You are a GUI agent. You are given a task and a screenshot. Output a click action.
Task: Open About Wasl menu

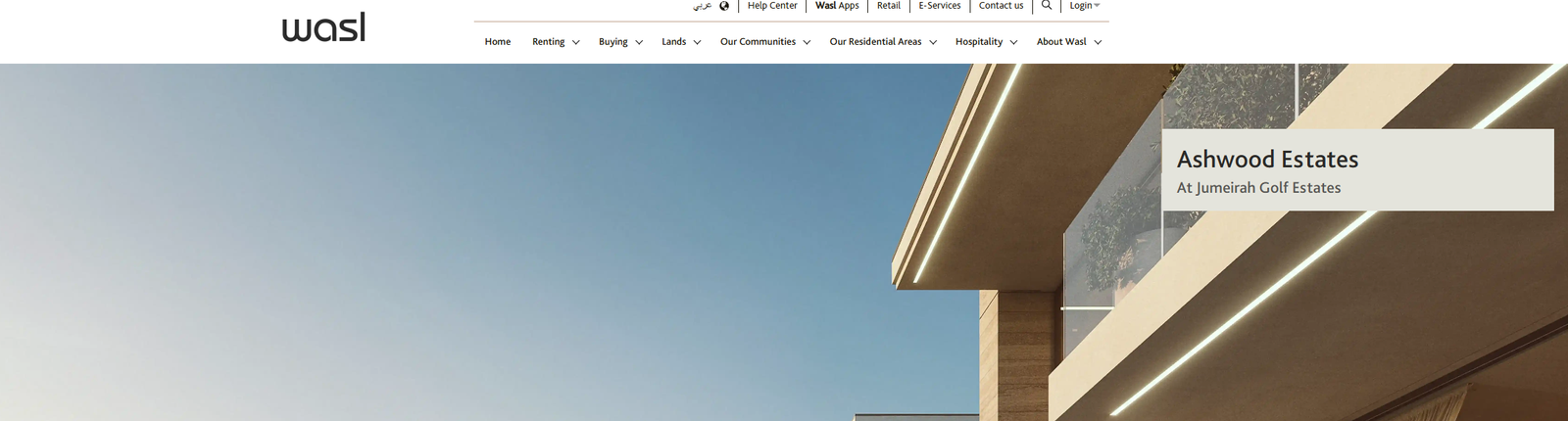click(x=1068, y=42)
